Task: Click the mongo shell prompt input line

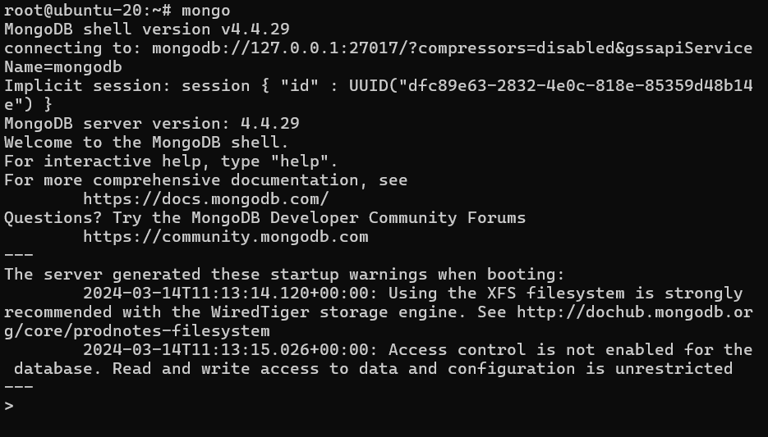Action: click(x=384, y=406)
